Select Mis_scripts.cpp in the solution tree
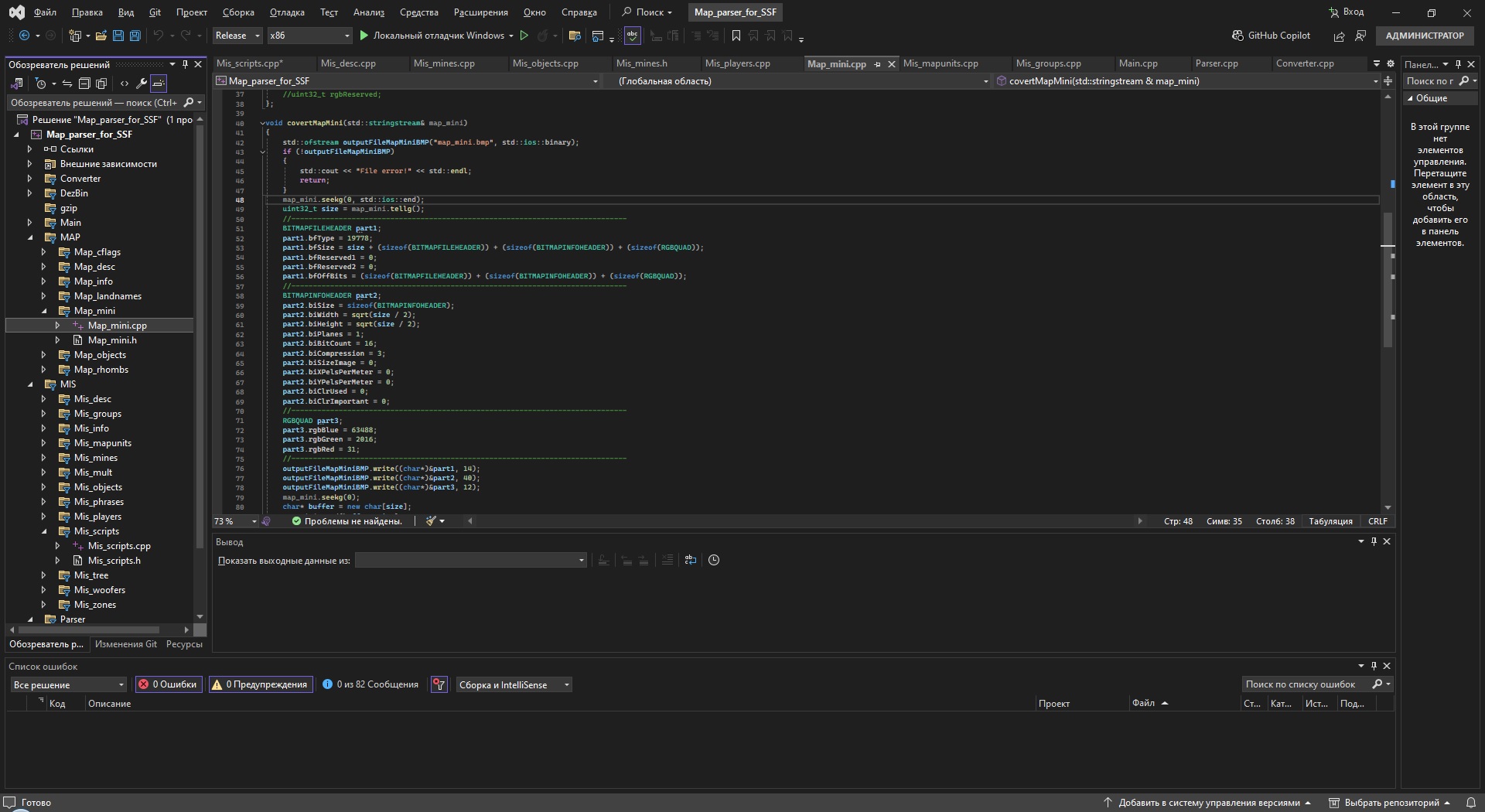This screenshot has height=812, width=1485. click(x=119, y=546)
